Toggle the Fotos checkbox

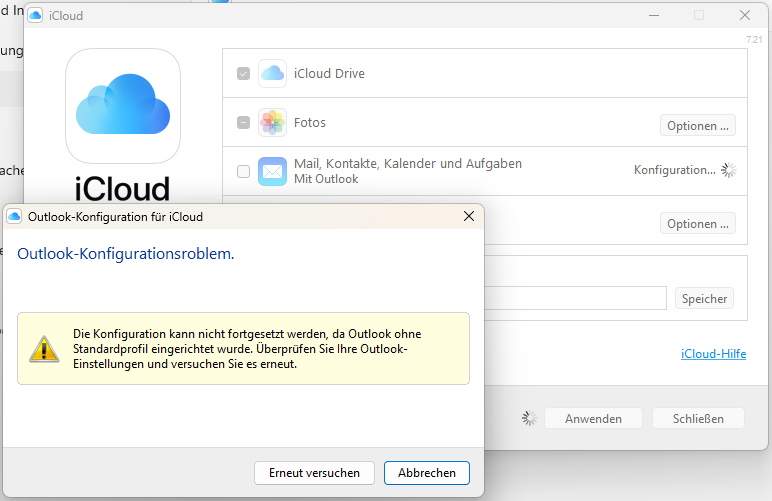pyautogui.click(x=243, y=122)
